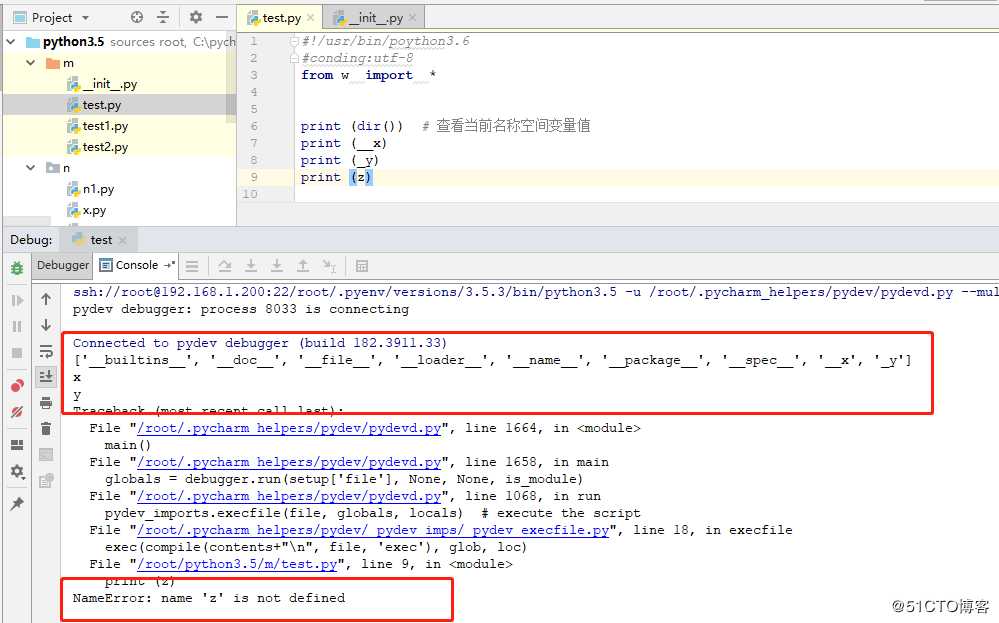Collapse the python3.5 root folder

tap(11, 41)
